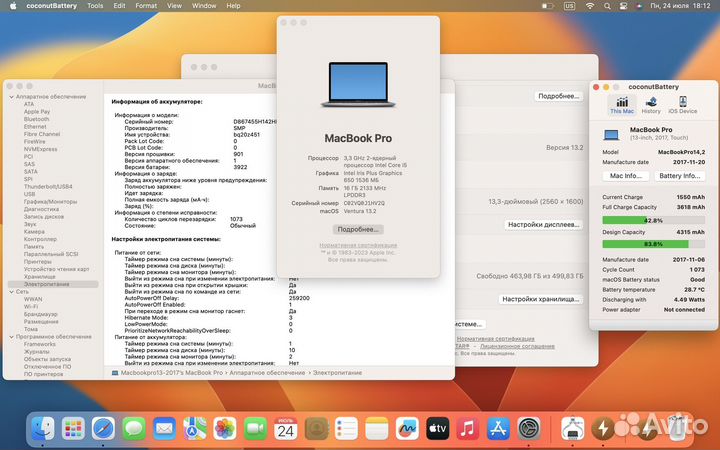Click the 83.8% design capacity bar
This screenshot has width=720, height=450.
click(653, 244)
